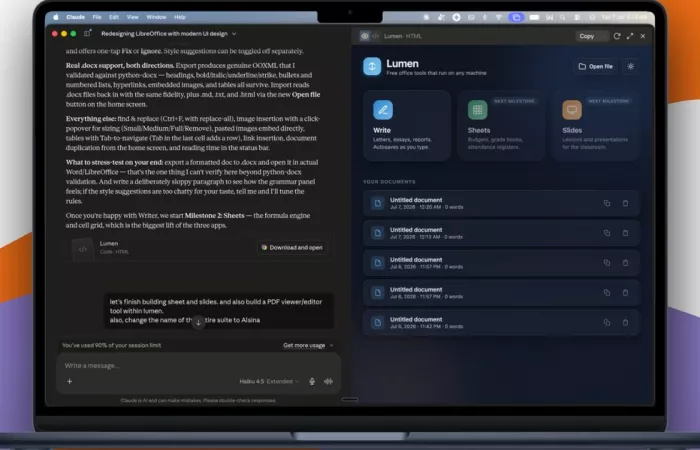
Task: Open the Apple menu
Action: 56,17
